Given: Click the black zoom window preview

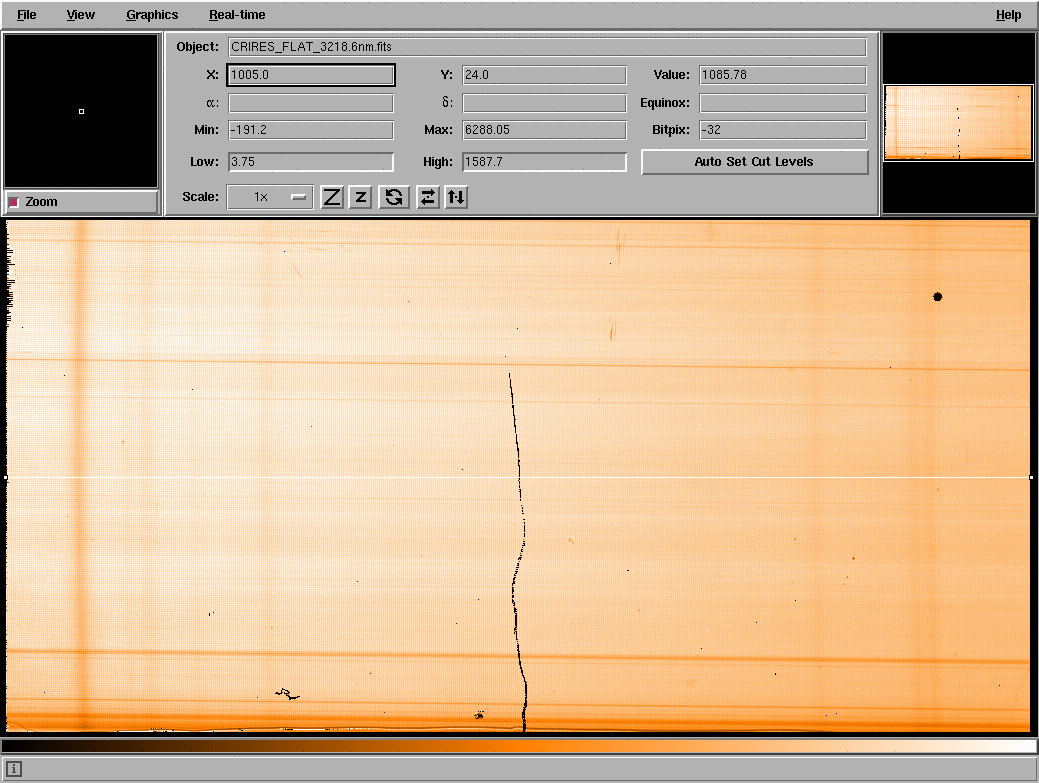Looking at the screenshot, I should [81, 111].
